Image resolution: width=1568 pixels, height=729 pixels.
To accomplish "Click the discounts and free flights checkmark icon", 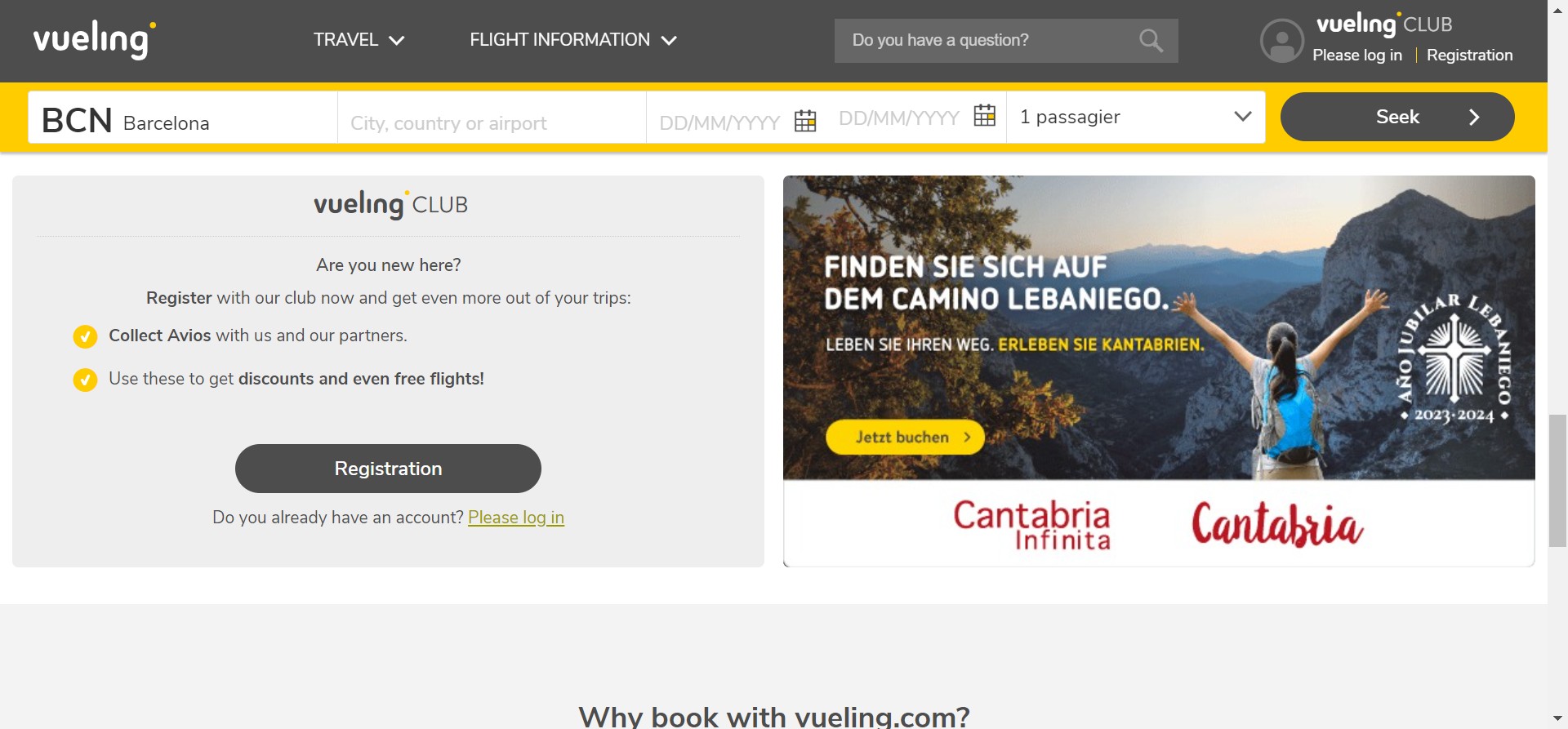I will coord(85,380).
